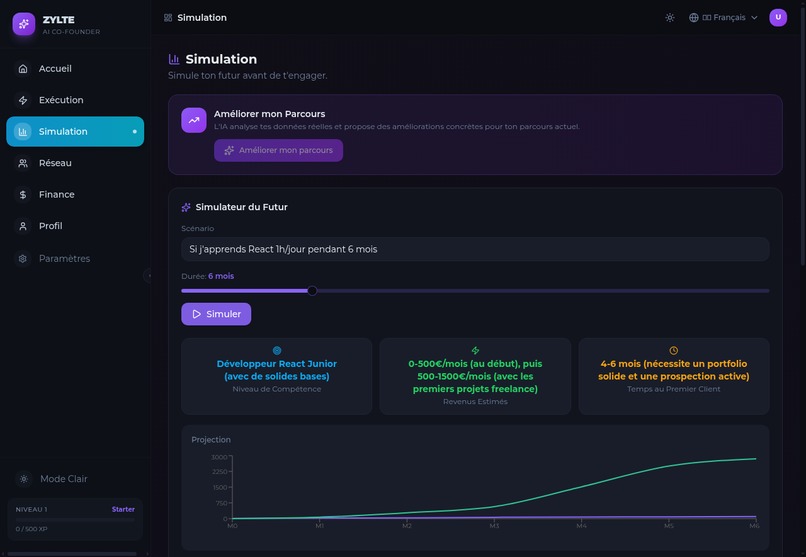Click the Finance dollar icon

pos(23,195)
